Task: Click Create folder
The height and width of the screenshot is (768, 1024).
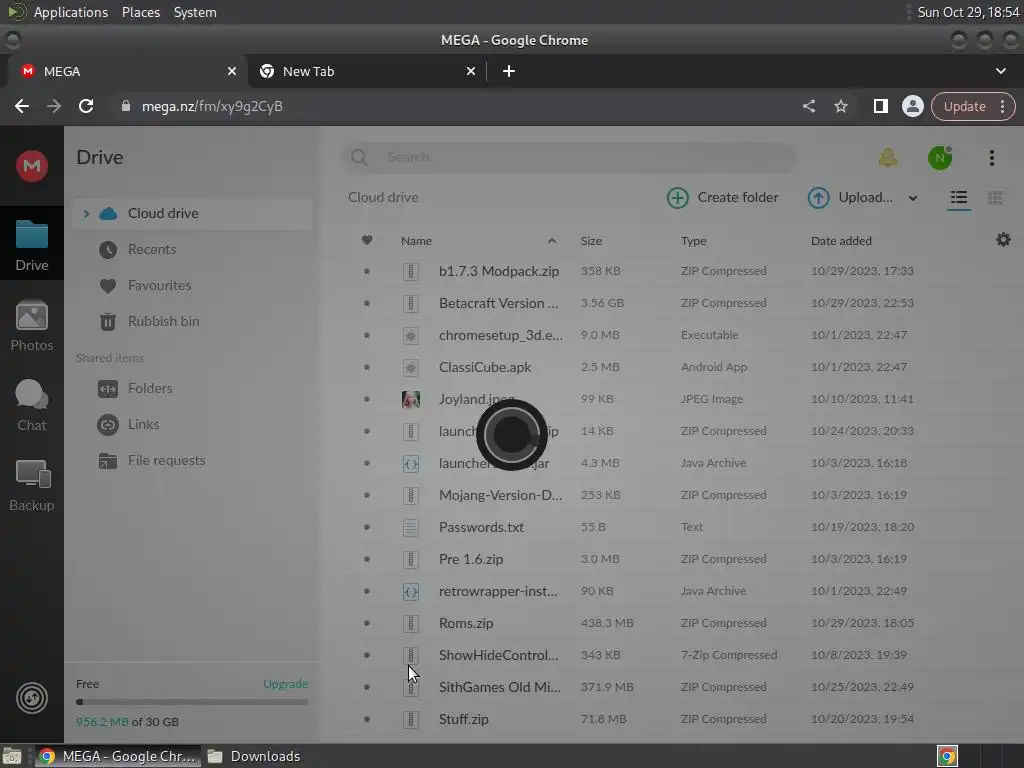Action: pos(722,197)
